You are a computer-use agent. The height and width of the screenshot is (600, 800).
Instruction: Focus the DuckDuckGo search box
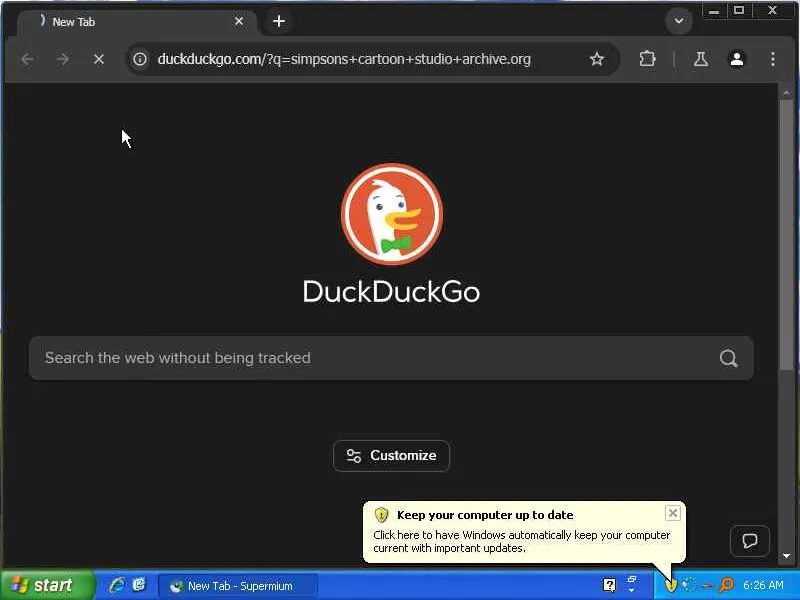(x=391, y=358)
